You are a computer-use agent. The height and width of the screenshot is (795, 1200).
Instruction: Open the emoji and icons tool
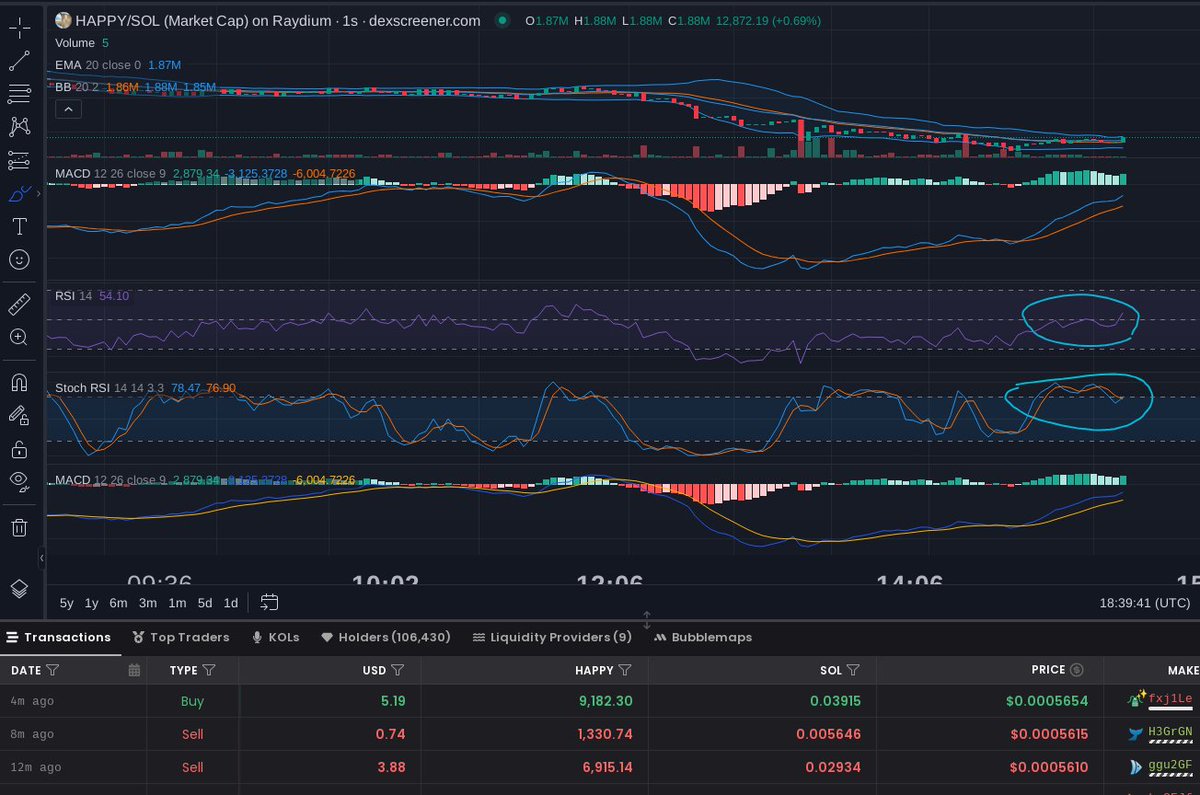tap(19, 259)
